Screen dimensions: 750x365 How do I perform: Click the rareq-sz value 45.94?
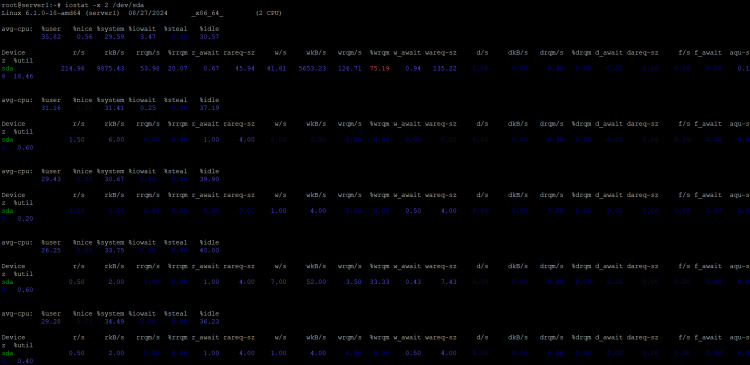[x=245, y=68]
